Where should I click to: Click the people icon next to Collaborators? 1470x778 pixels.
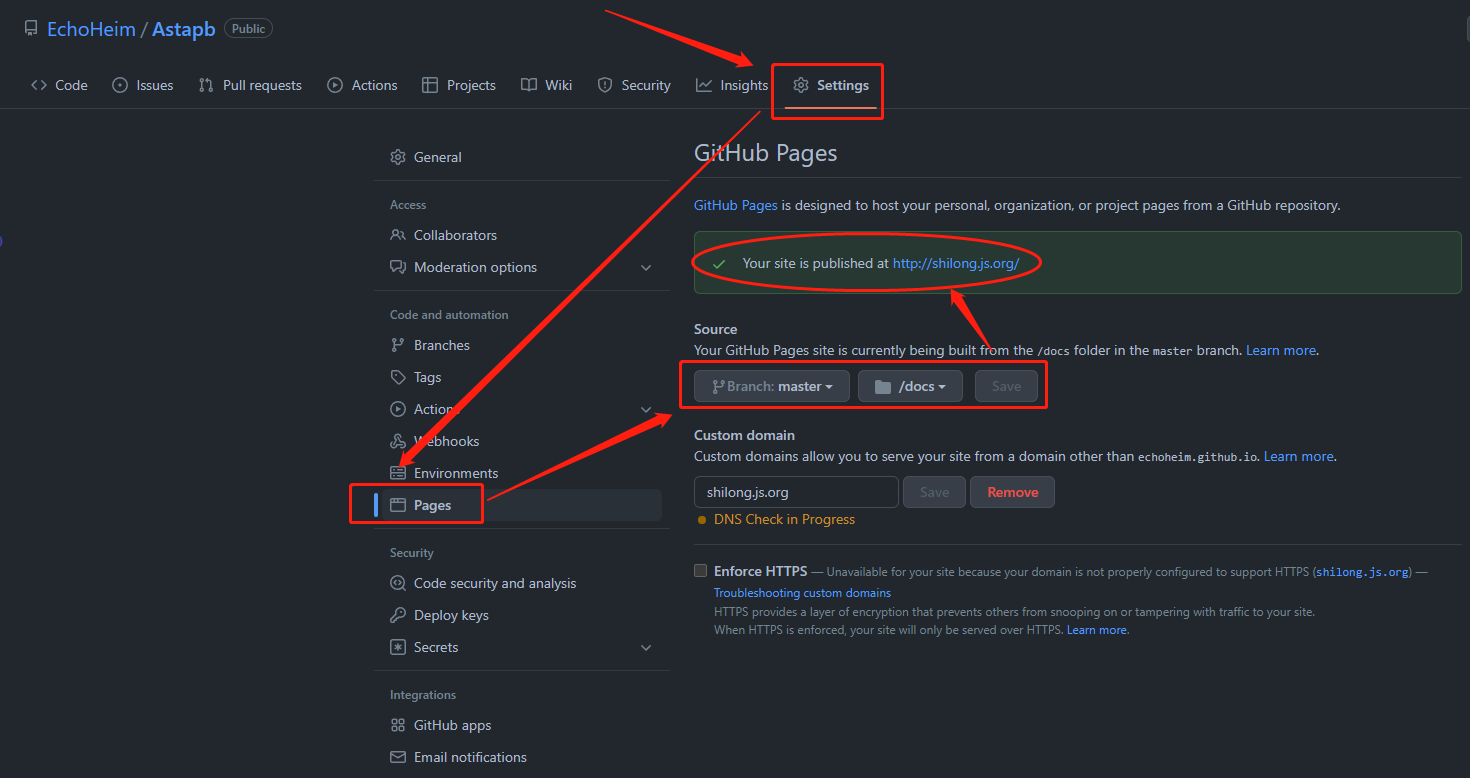(398, 235)
